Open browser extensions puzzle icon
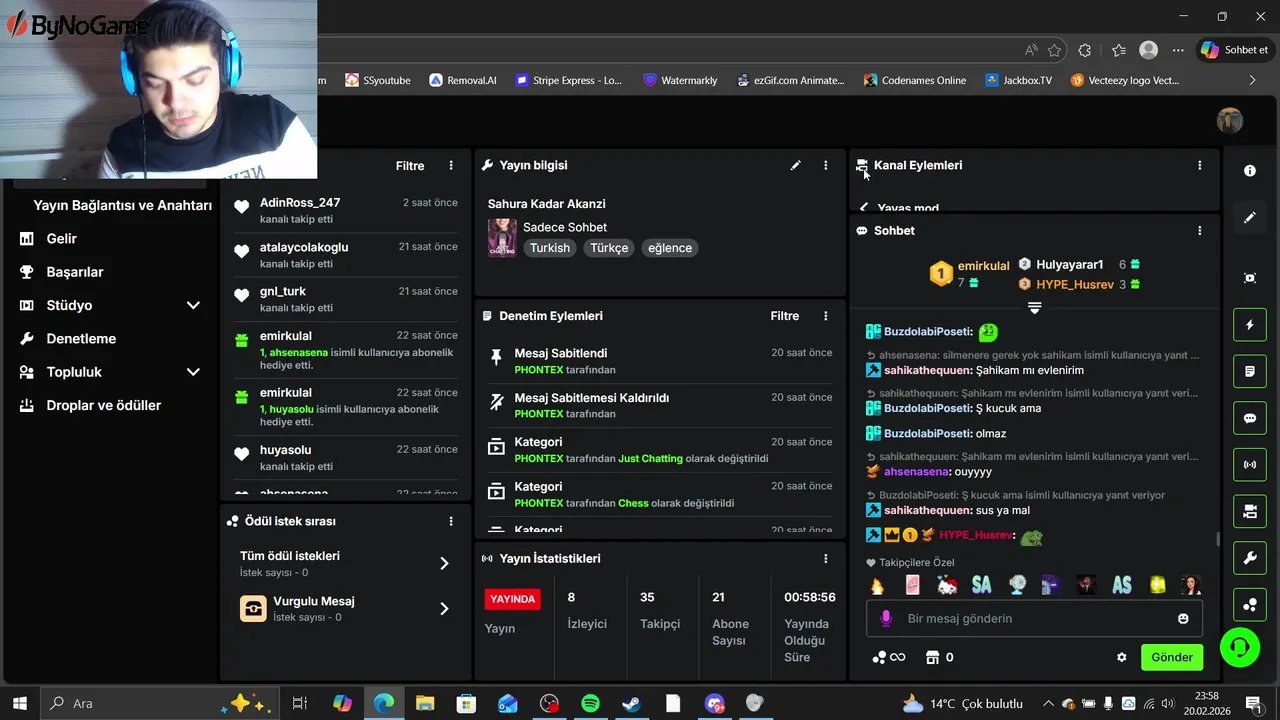The image size is (1280, 720). point(1085,50)
